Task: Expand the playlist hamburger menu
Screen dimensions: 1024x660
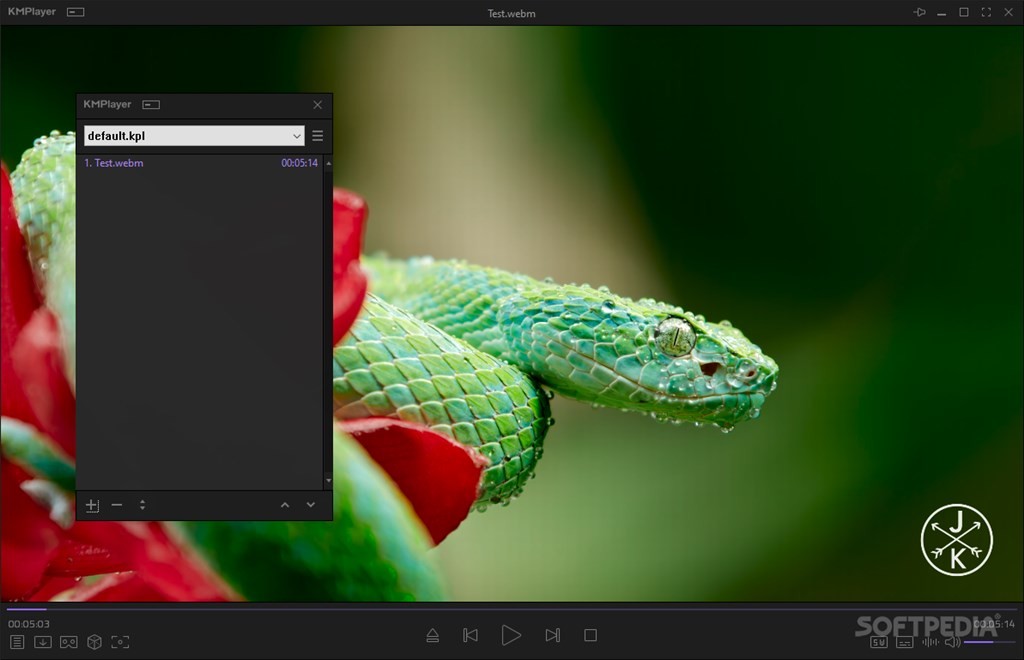Action: pos(317,135)
